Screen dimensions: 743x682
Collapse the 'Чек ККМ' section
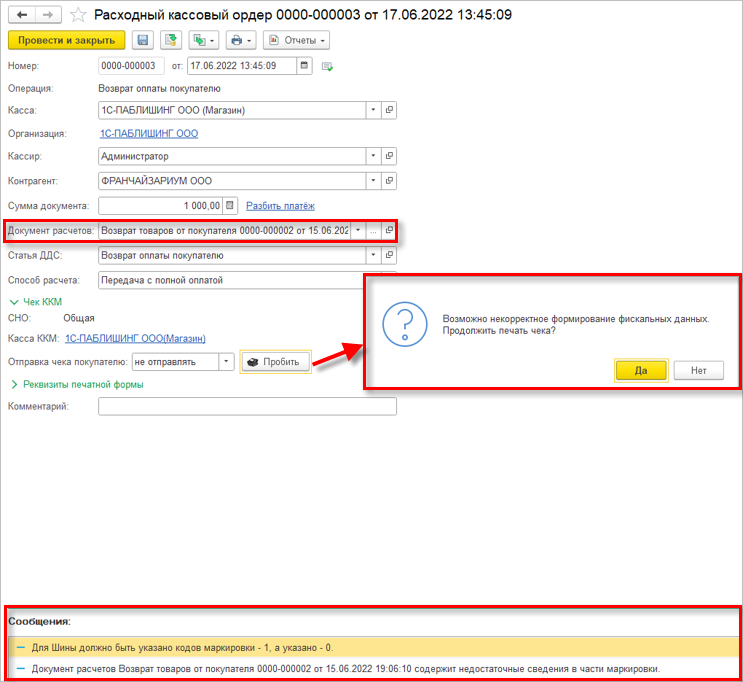click(36, 302)
